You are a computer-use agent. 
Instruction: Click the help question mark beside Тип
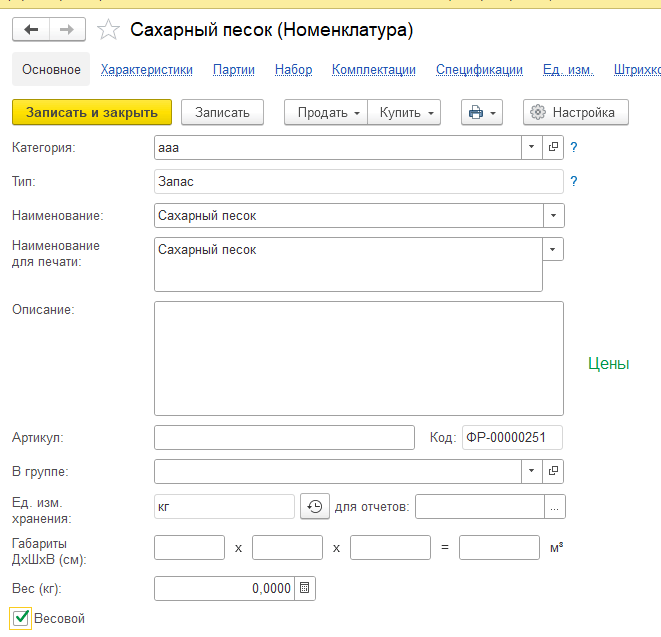click(574, 182)
